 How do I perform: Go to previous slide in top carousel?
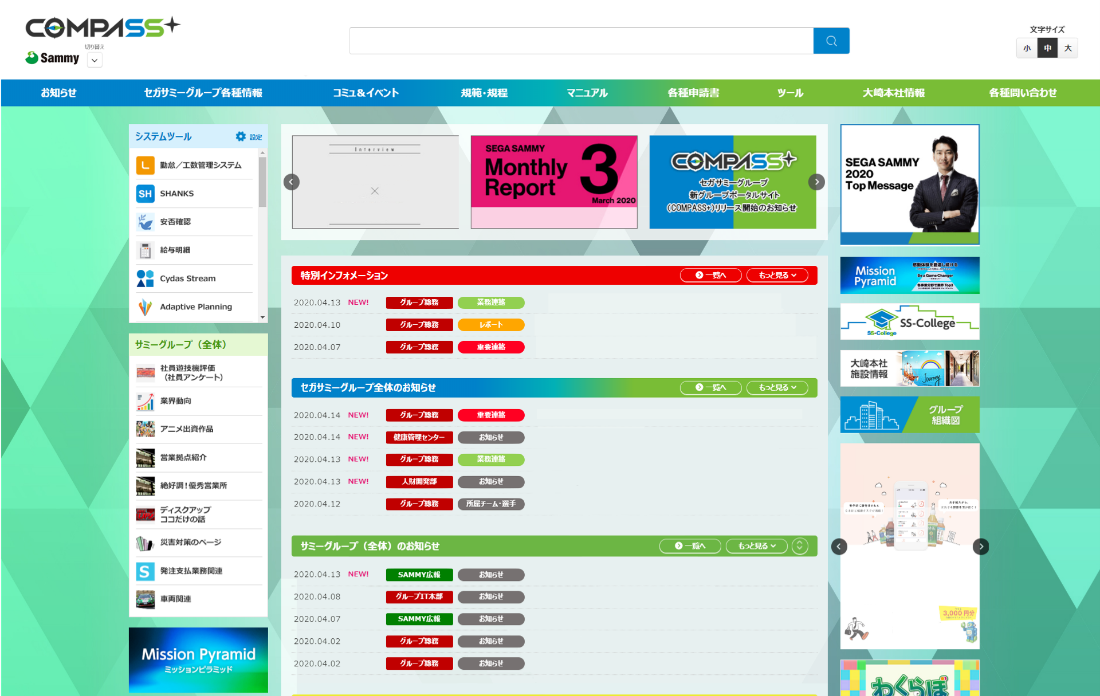292,182
